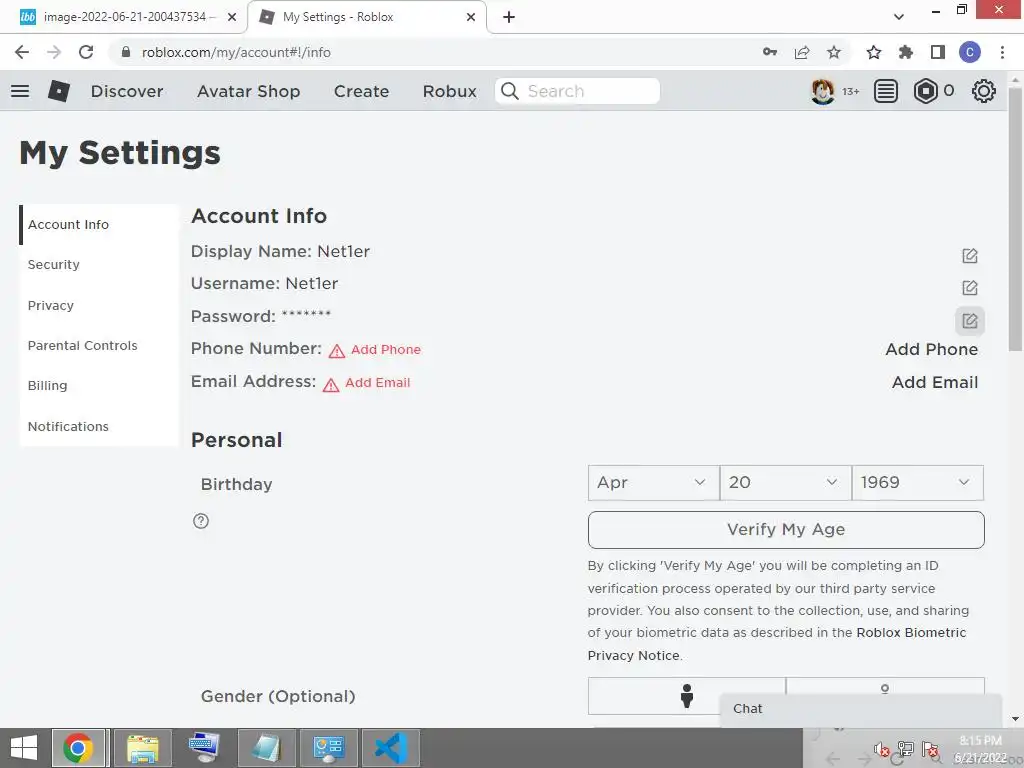Viewport: 1024px width, 768px height.
Task: Select the male gender option
Action: [x=686, y=696]
